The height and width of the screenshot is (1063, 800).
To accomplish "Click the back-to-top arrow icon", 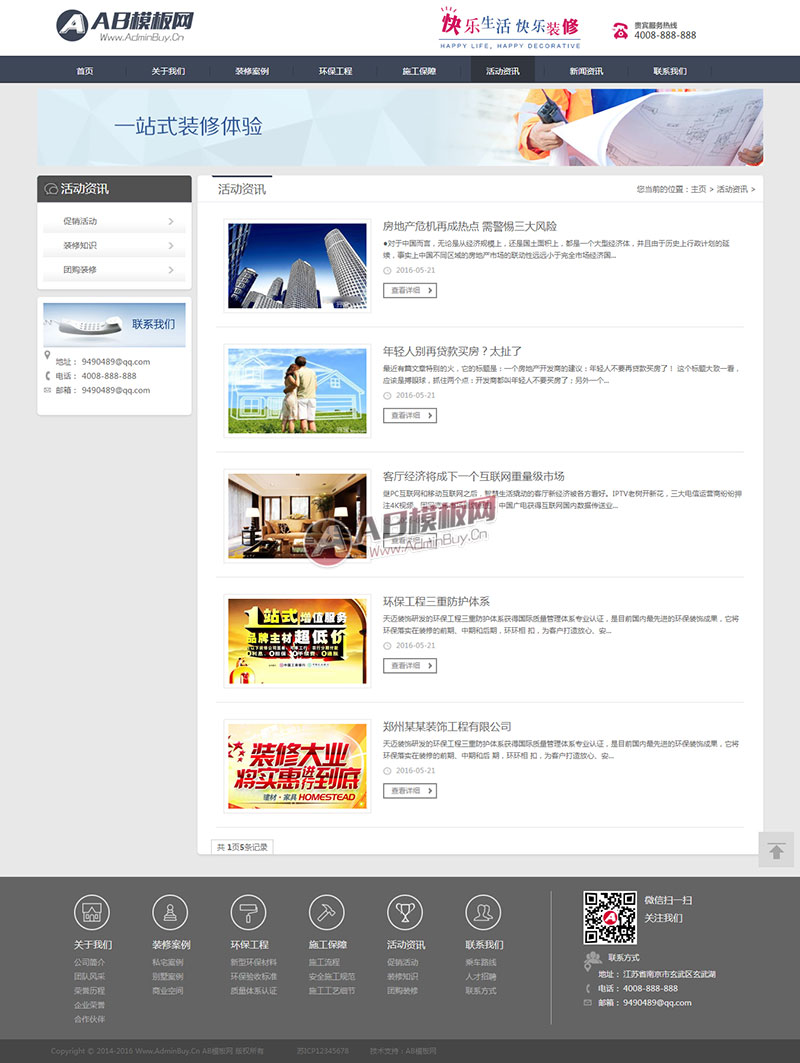I will point(776,849).
